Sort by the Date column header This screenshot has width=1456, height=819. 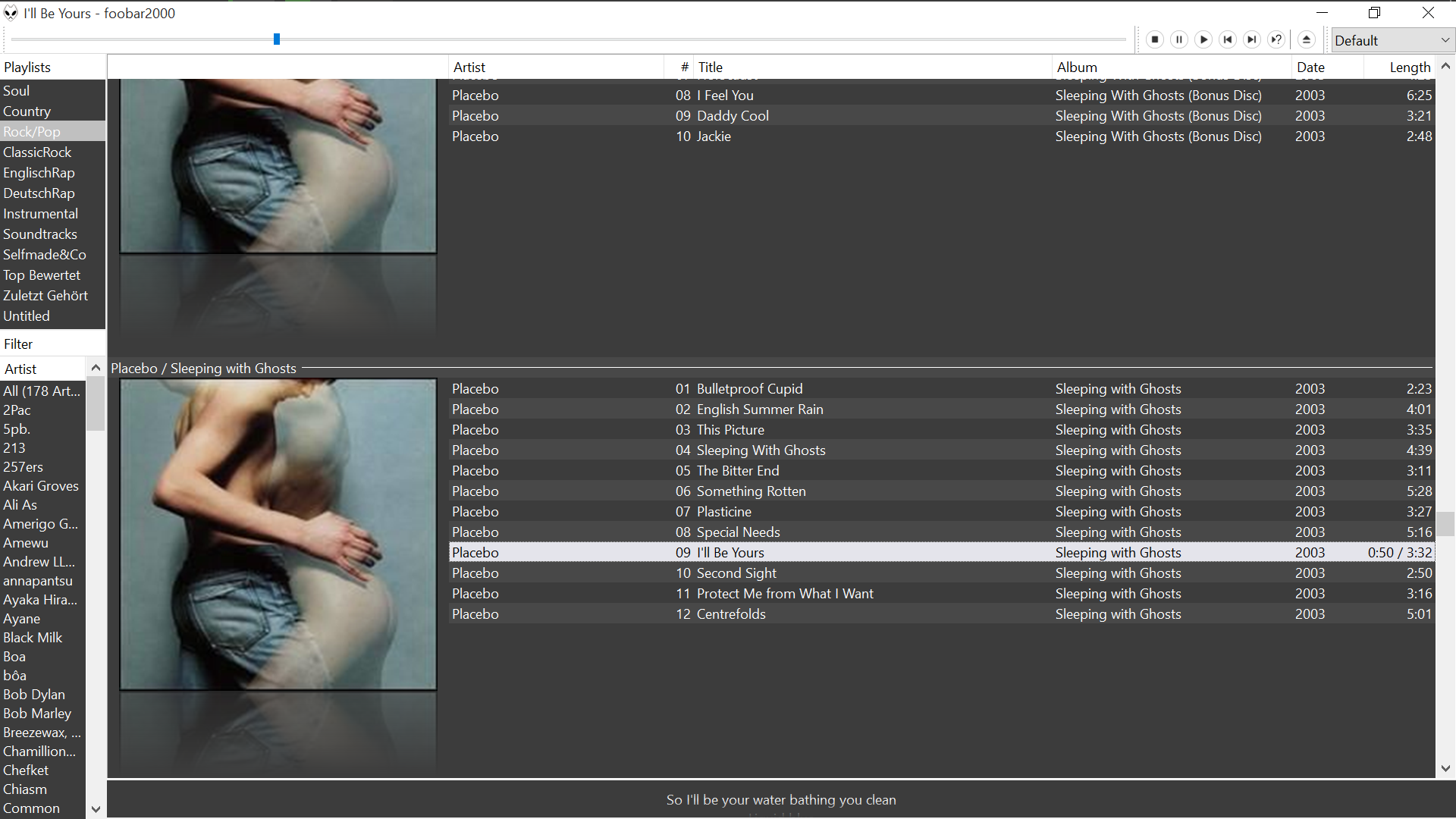(1327, 67)
